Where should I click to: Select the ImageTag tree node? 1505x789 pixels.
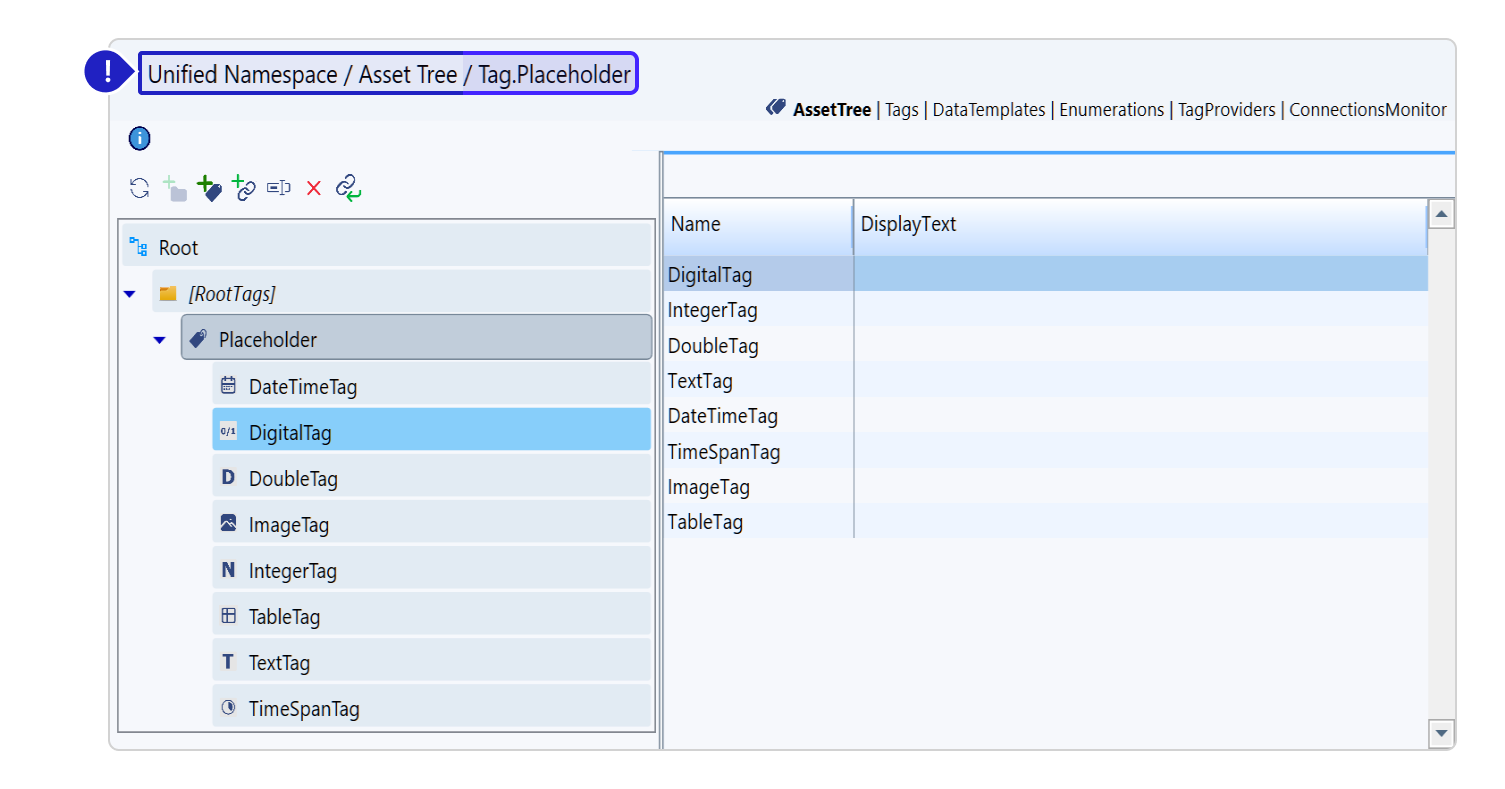click(288, 525)
